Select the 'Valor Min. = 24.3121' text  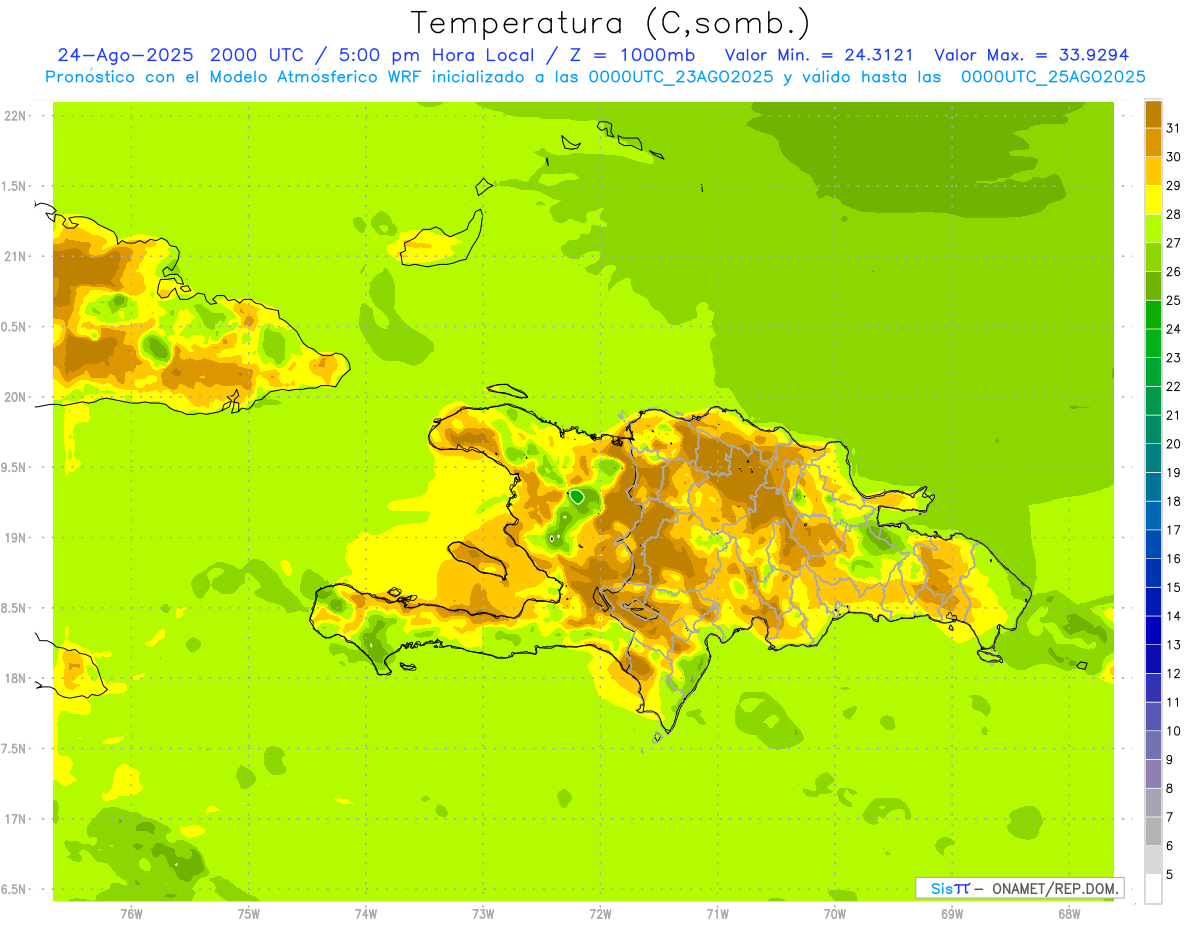[x=819, y=55]
